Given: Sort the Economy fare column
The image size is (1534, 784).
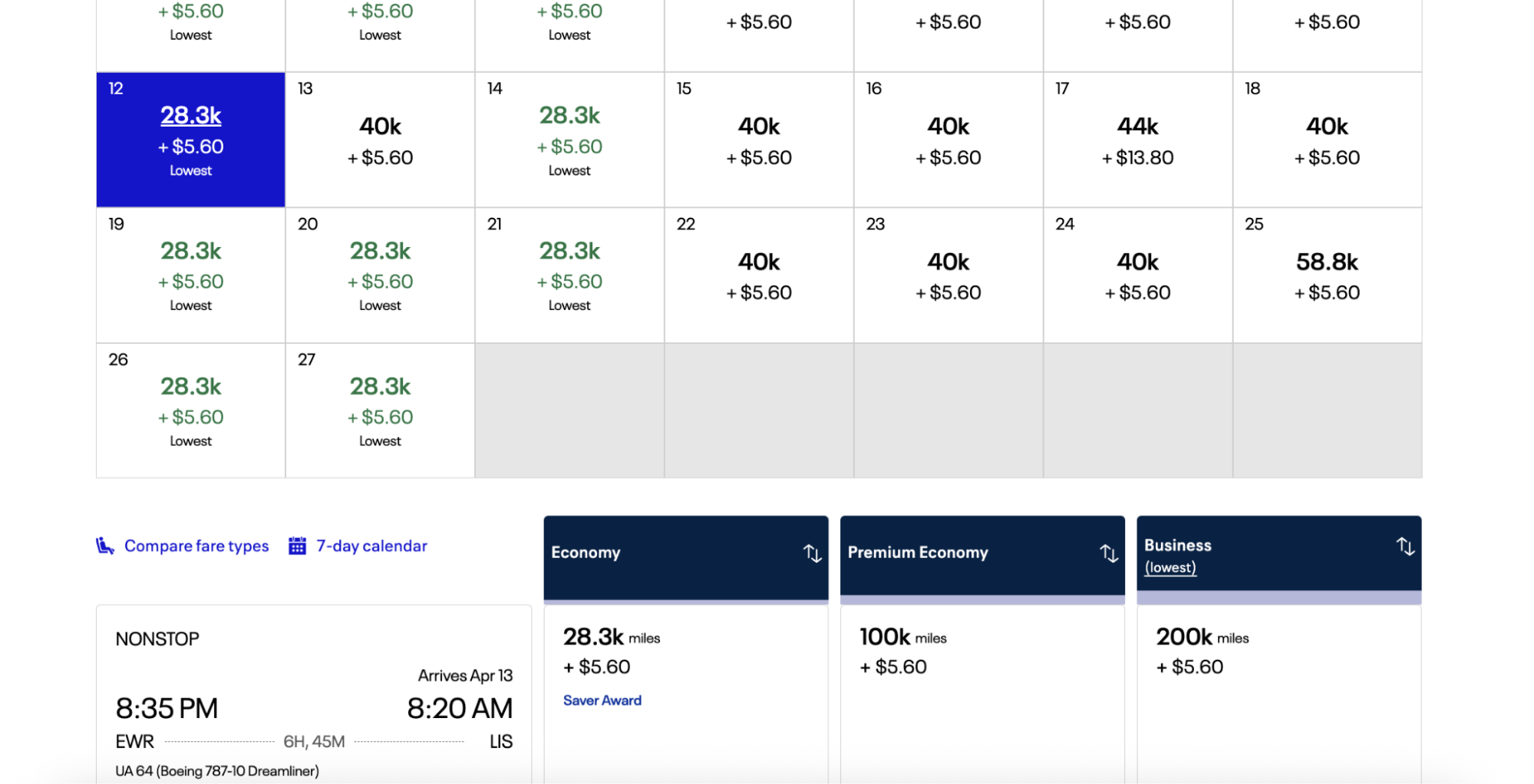Looking at the screenshot, I should [813, 553].
